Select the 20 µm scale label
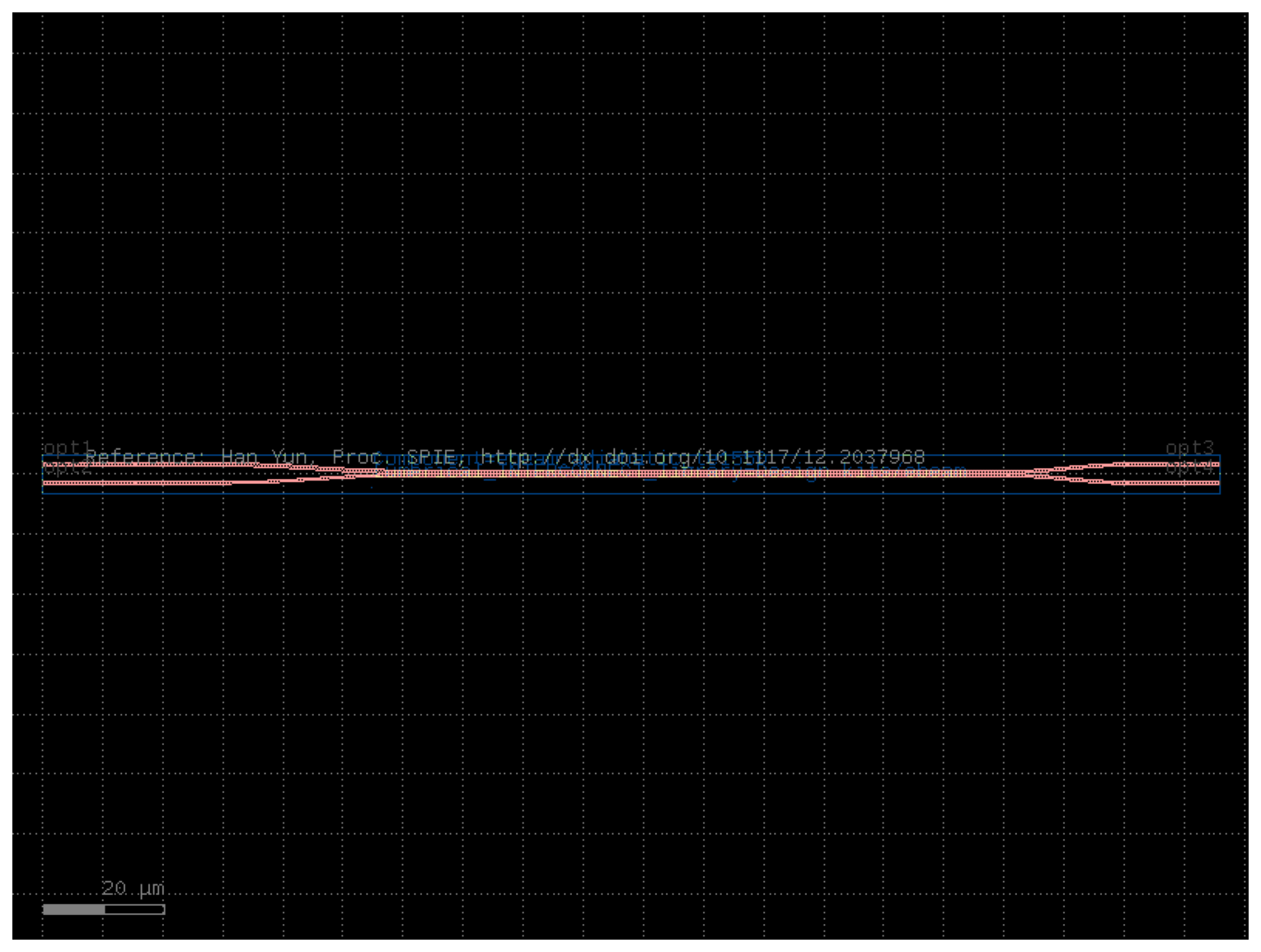The height and width of the screenshot is (952, 1261). pyautogui.click(x=133, y=888)
